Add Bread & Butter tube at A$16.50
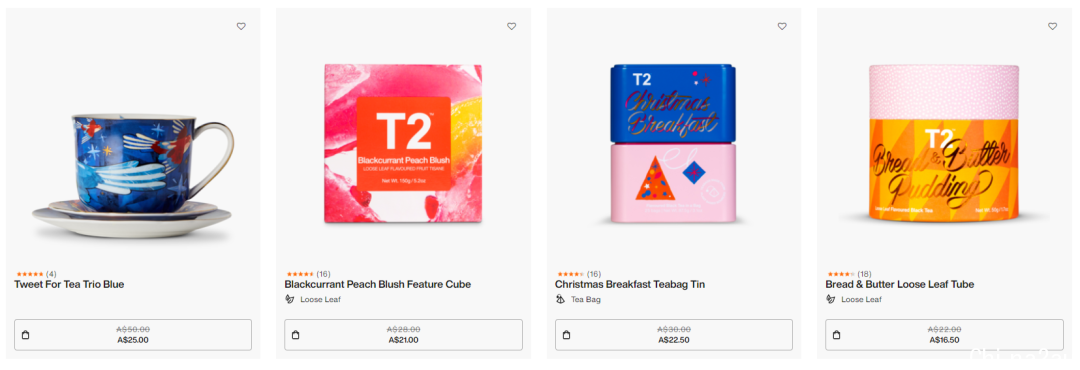 (x=944, y=335)
